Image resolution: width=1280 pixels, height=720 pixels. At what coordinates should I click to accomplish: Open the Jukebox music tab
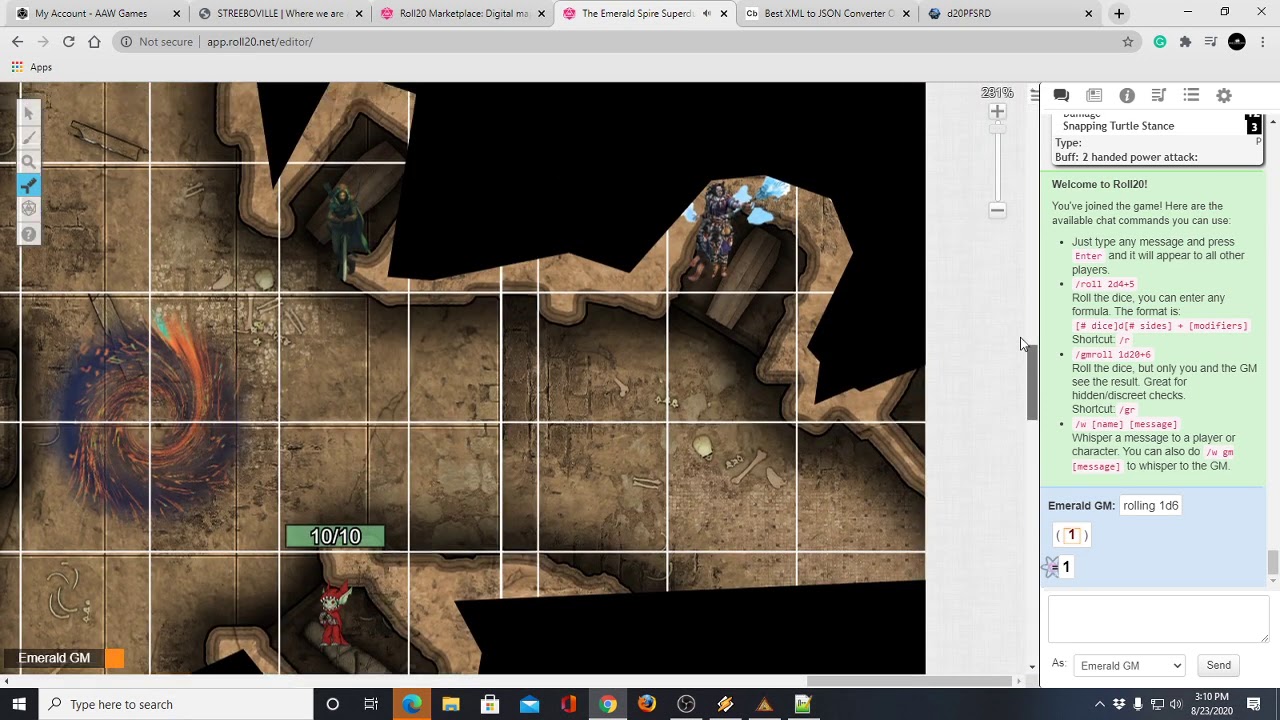point(1159,95)
